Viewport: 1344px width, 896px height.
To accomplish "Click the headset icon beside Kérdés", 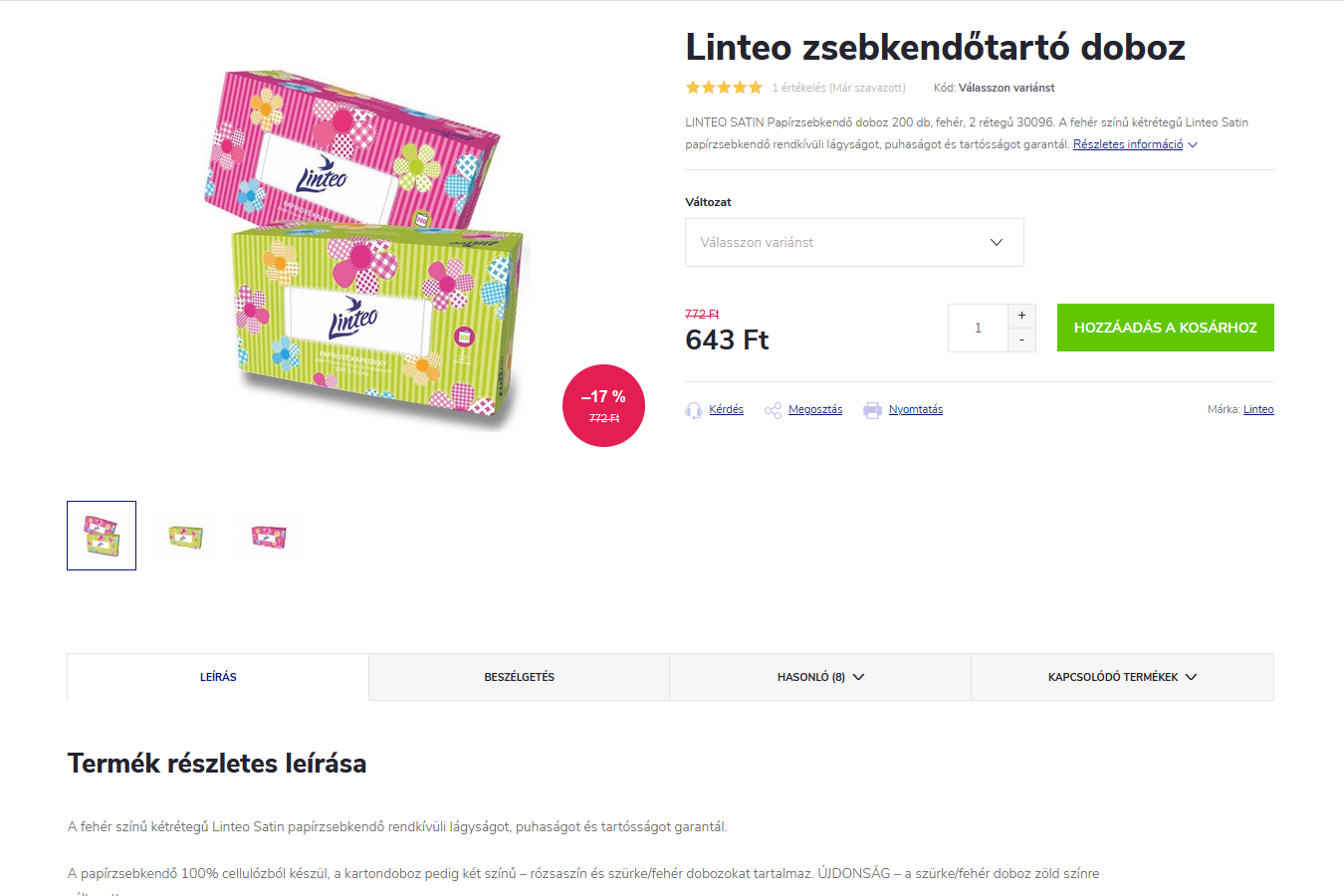I will (694, 410).
